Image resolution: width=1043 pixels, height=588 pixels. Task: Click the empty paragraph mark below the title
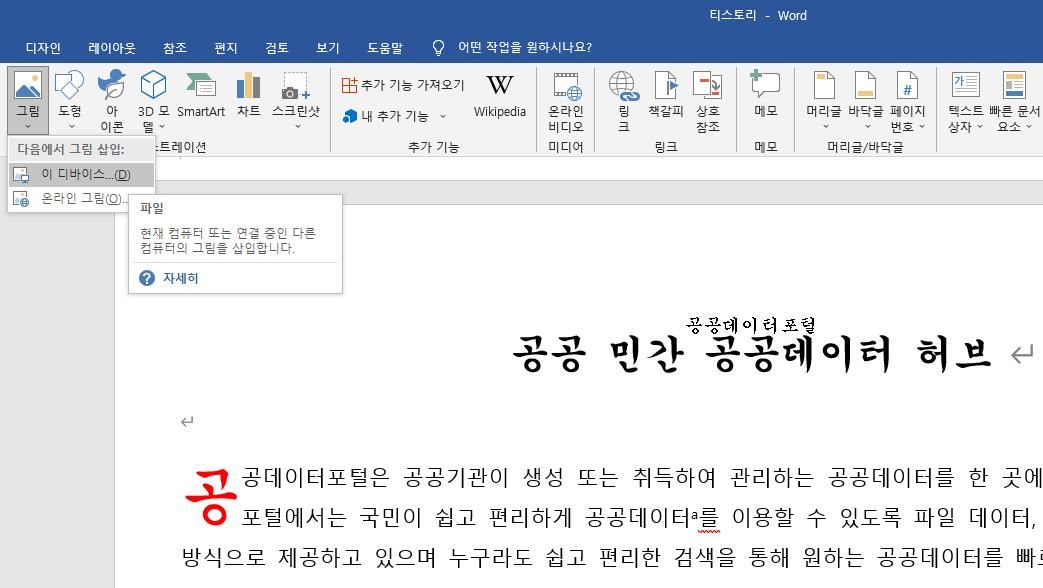tap(187, 421)
